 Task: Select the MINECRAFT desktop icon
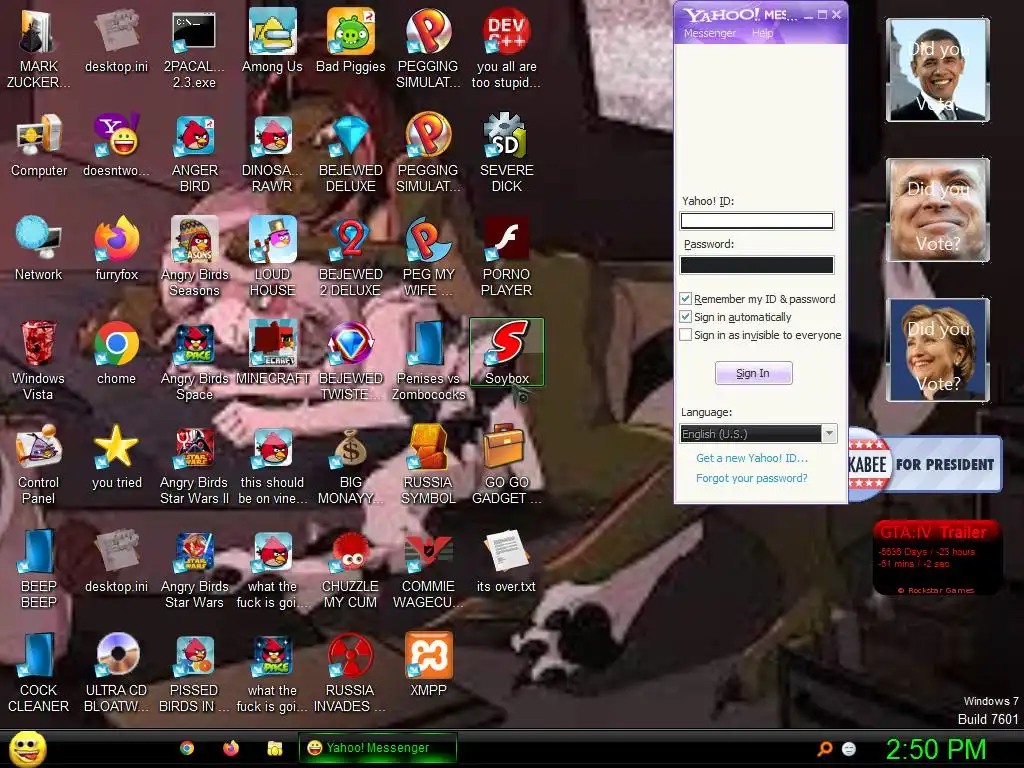[272, 353]
